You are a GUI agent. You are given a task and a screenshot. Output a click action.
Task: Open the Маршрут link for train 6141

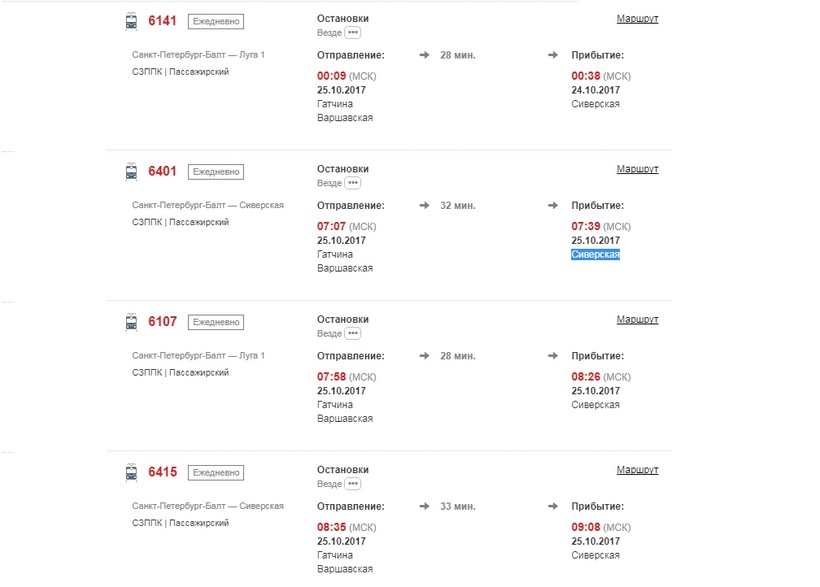[x=637, y=19]
